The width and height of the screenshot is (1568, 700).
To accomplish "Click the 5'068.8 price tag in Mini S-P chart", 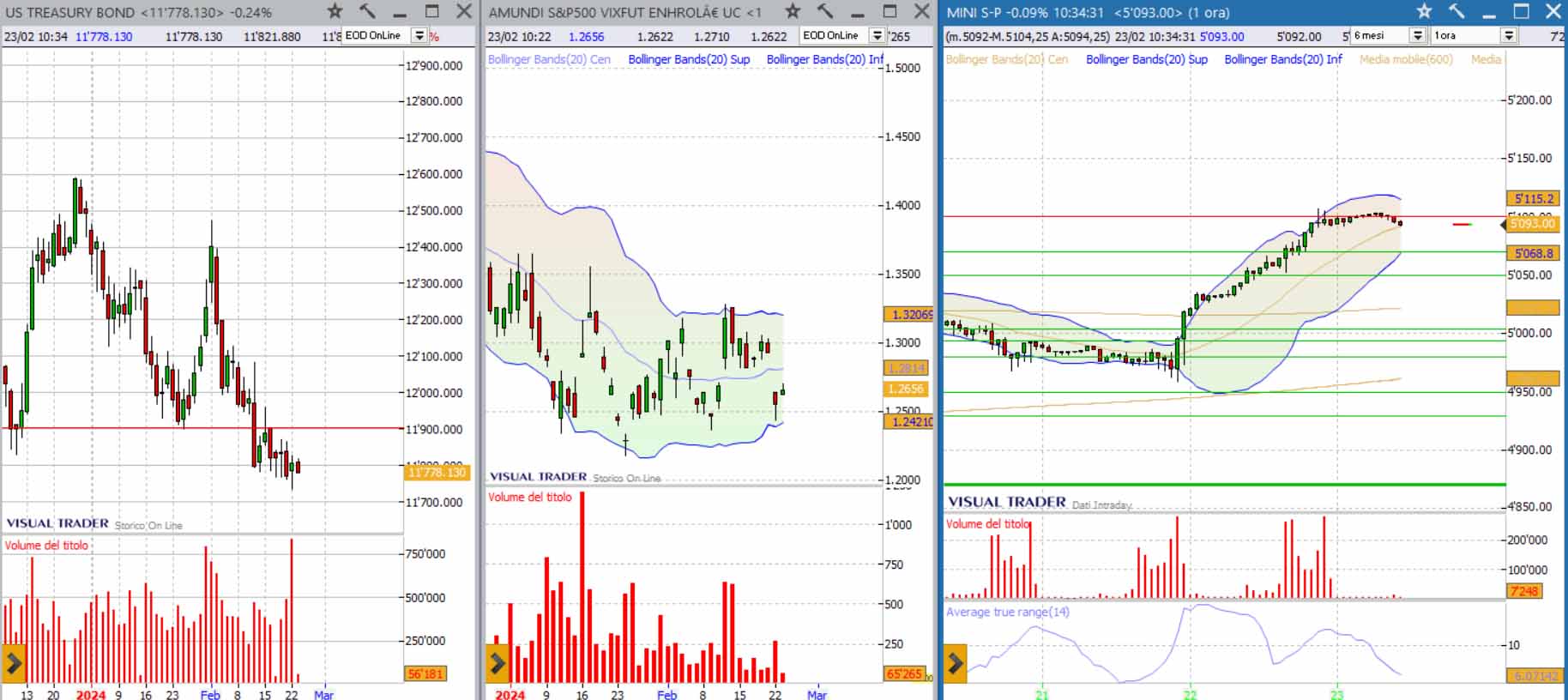I will pos(1533,253).
